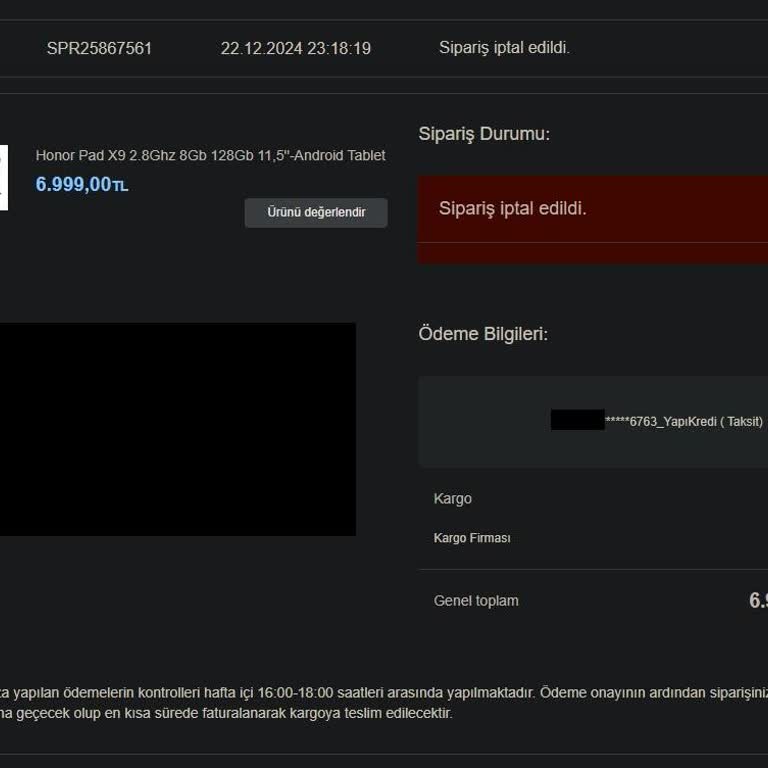The image size is (768, 768).
Task: Click the Kargo Firması label
Action: tap(472, 538)
